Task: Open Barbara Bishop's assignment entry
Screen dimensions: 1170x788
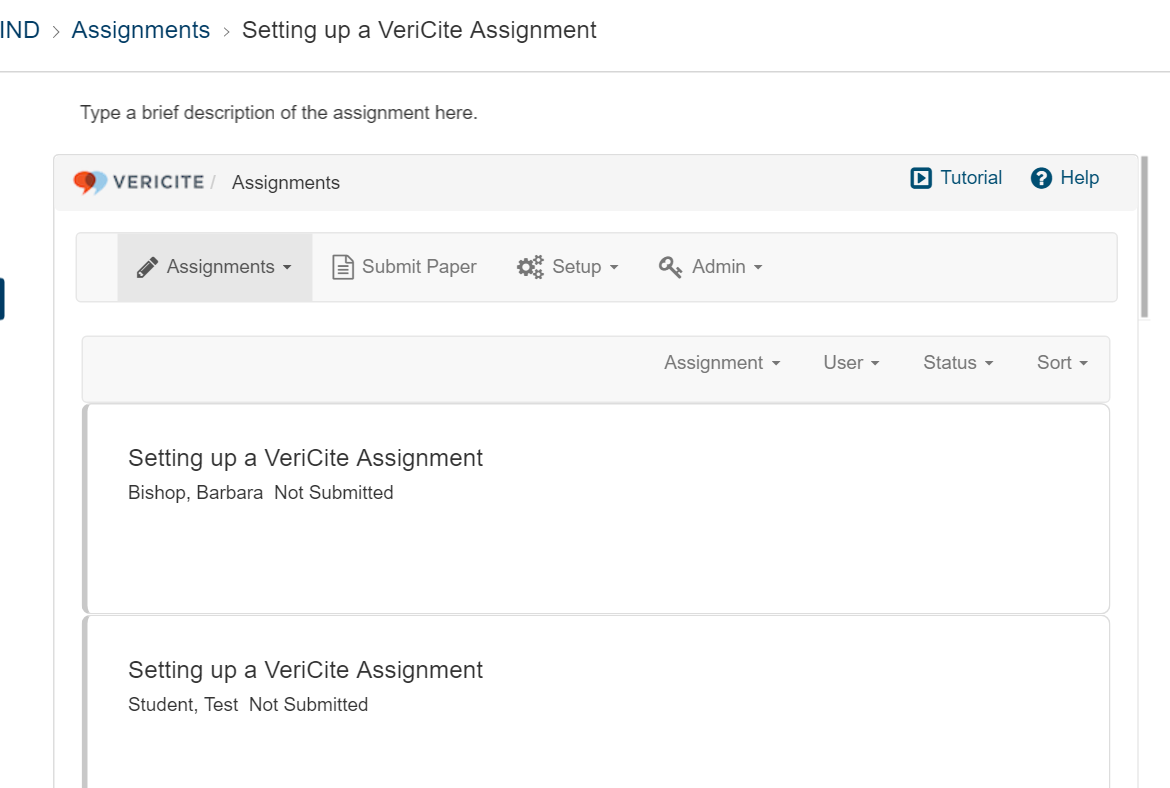Action: tap(305, 458)
